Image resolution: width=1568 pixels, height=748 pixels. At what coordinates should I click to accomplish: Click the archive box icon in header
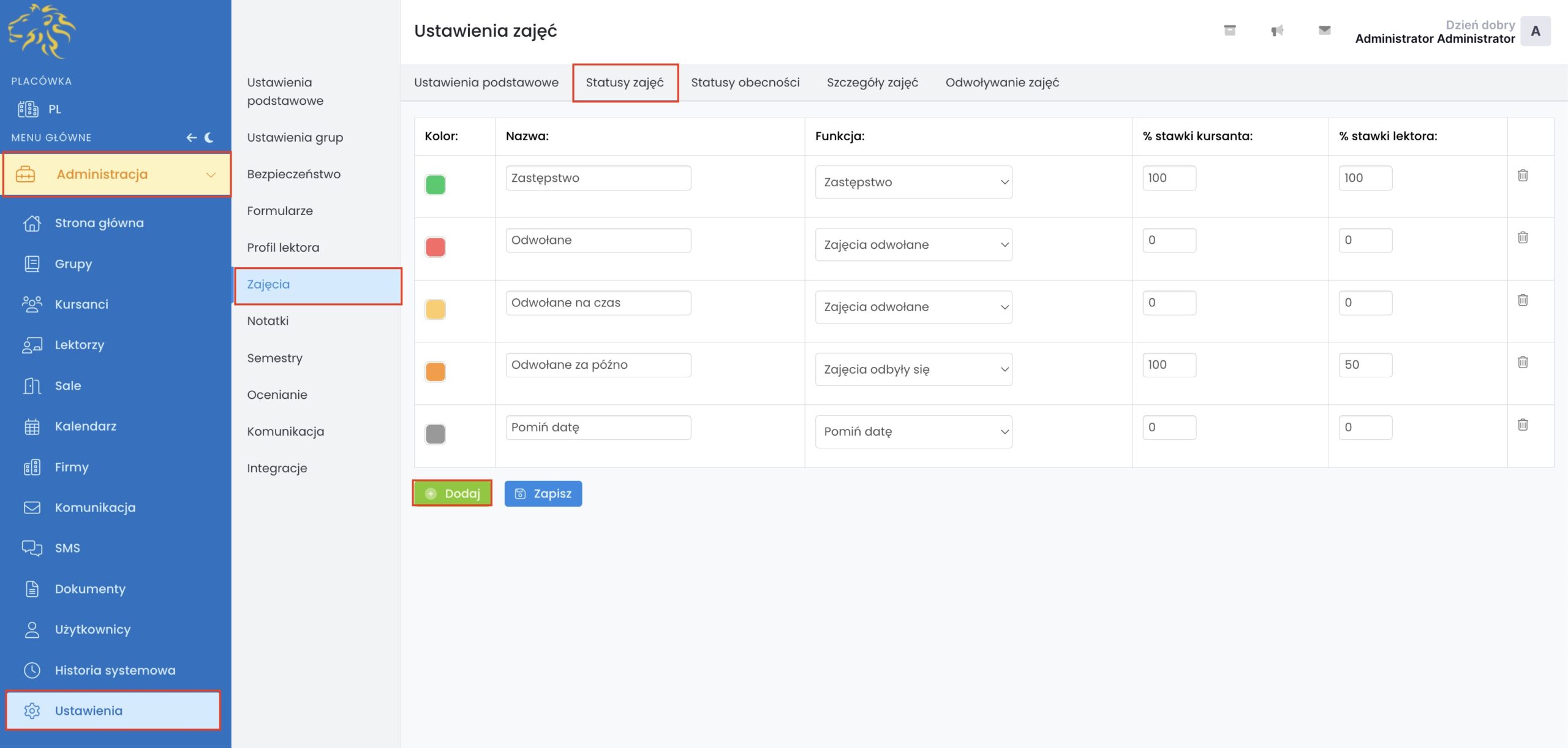(1229, 31)
